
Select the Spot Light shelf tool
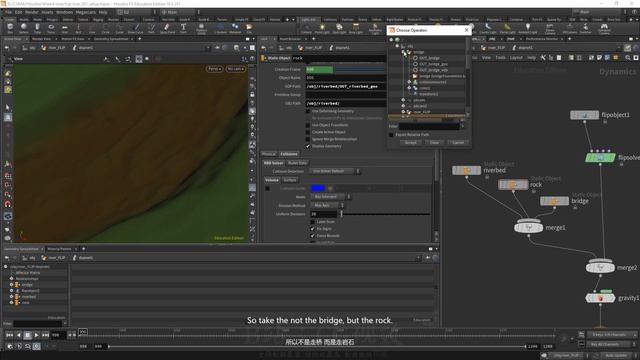[x=339, y=28]
